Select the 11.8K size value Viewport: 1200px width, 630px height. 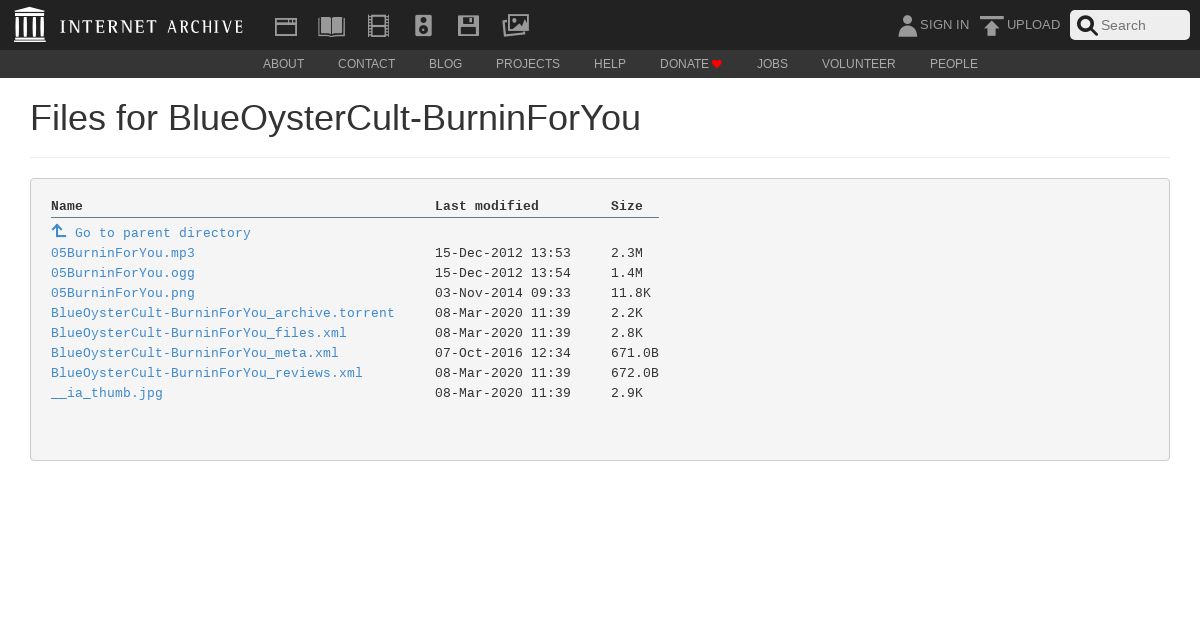631,293
